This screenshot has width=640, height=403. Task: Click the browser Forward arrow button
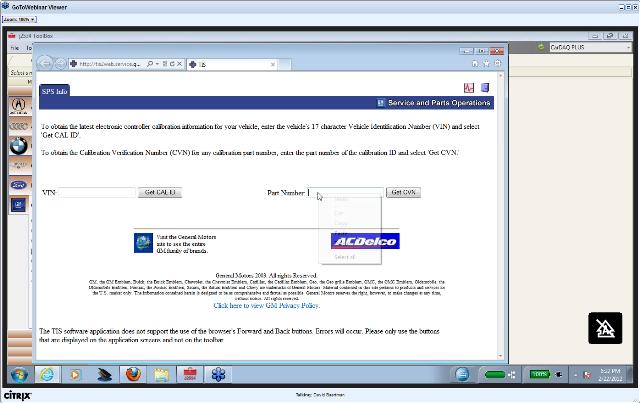(x=60, y=64)
